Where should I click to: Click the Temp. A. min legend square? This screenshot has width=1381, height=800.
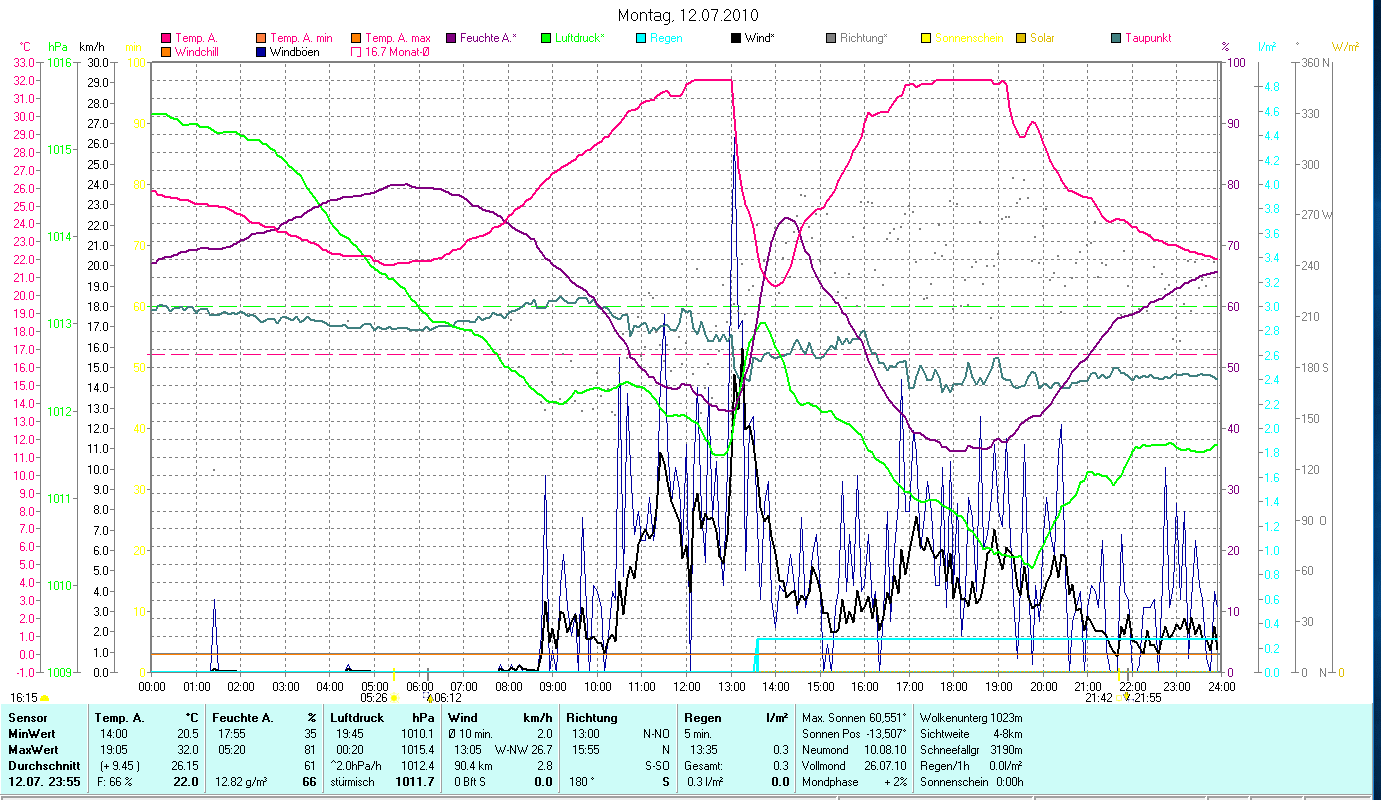(x=261, y=38)
